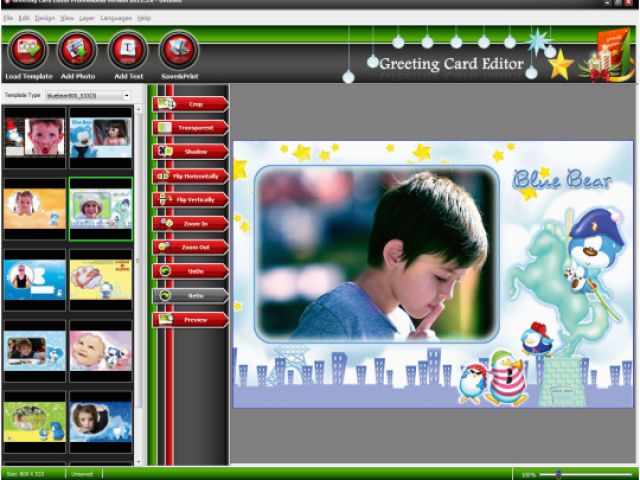This screenshot has width=640, height=480.
Task: Select the green-yellow oval frame template
Action: 35,422
